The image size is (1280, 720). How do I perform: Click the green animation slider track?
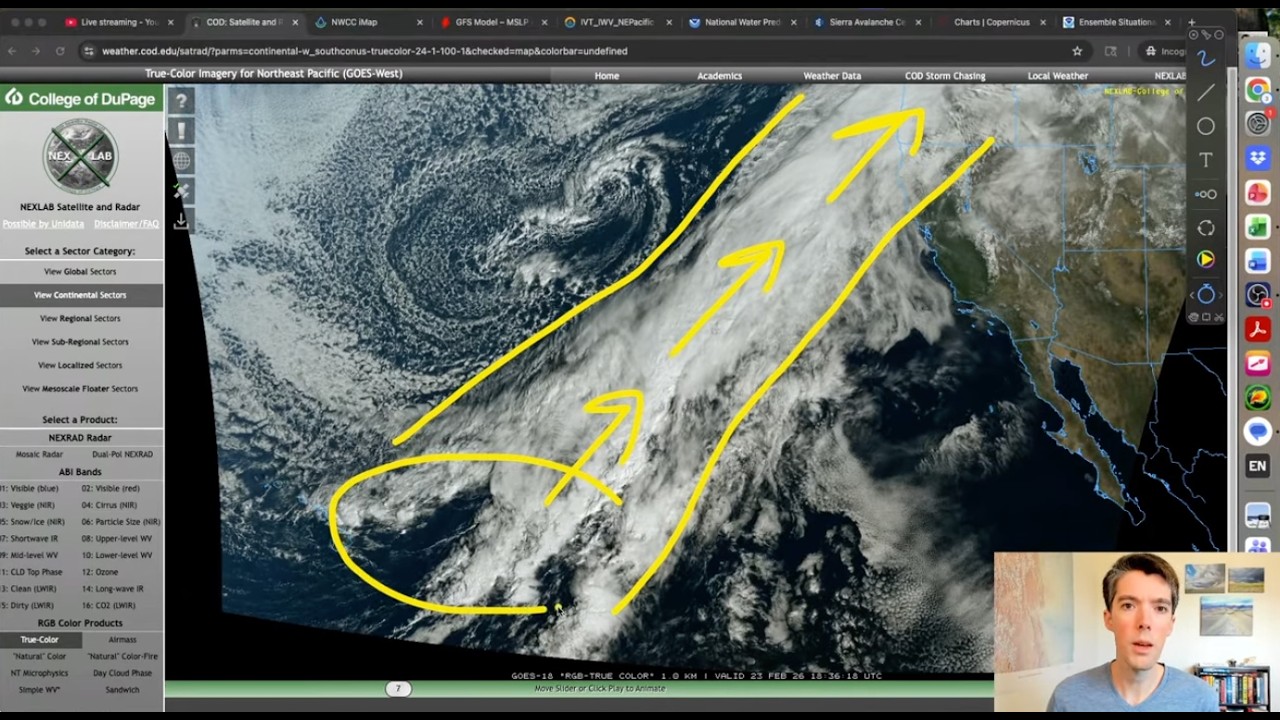coord(579,688)
